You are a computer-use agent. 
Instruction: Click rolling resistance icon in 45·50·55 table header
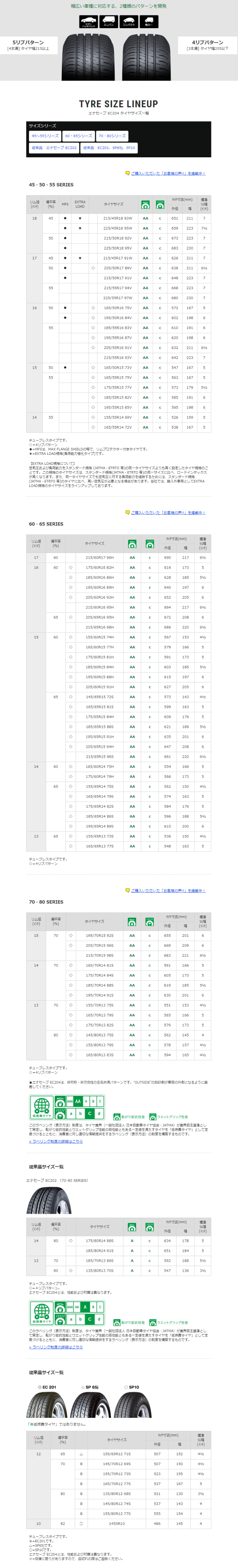[x=145, y=205]
